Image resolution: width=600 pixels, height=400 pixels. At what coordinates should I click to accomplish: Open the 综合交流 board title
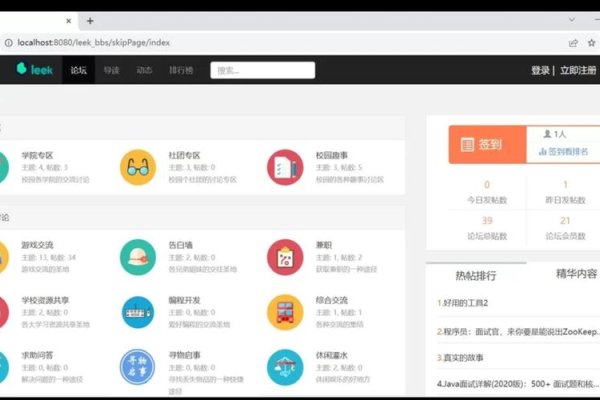331,300
